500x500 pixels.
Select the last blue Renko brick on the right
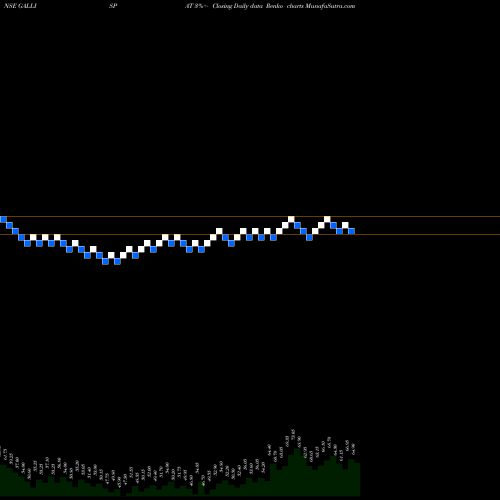coord(352,231)
